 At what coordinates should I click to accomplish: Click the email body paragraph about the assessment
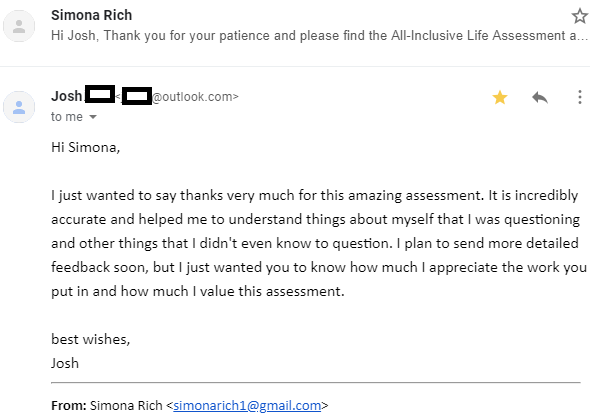[319, 243]
